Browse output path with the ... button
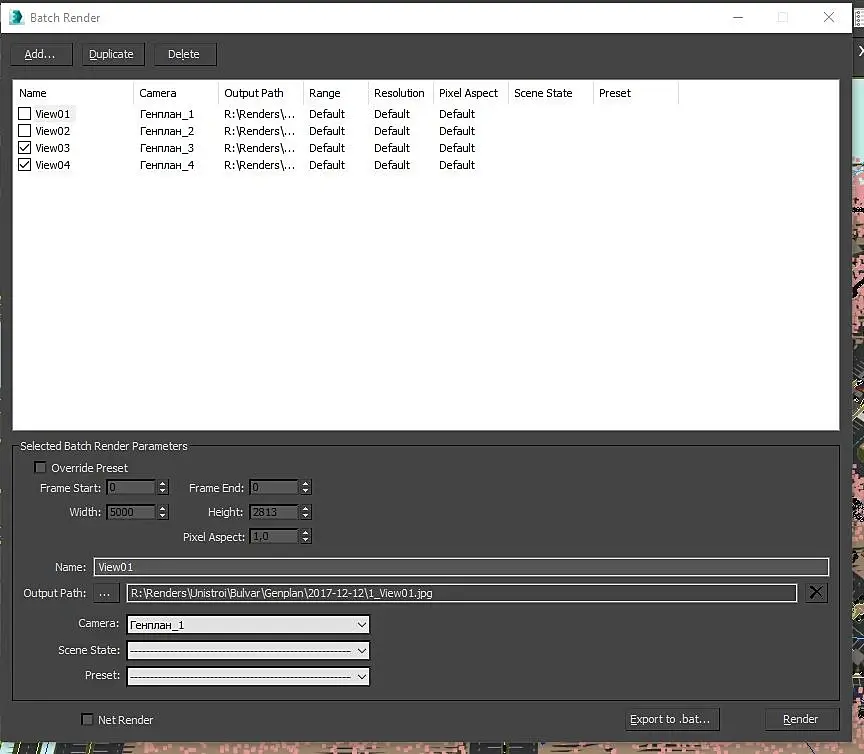This screenshot has height=754, width=864. click(x=106, y=593)
